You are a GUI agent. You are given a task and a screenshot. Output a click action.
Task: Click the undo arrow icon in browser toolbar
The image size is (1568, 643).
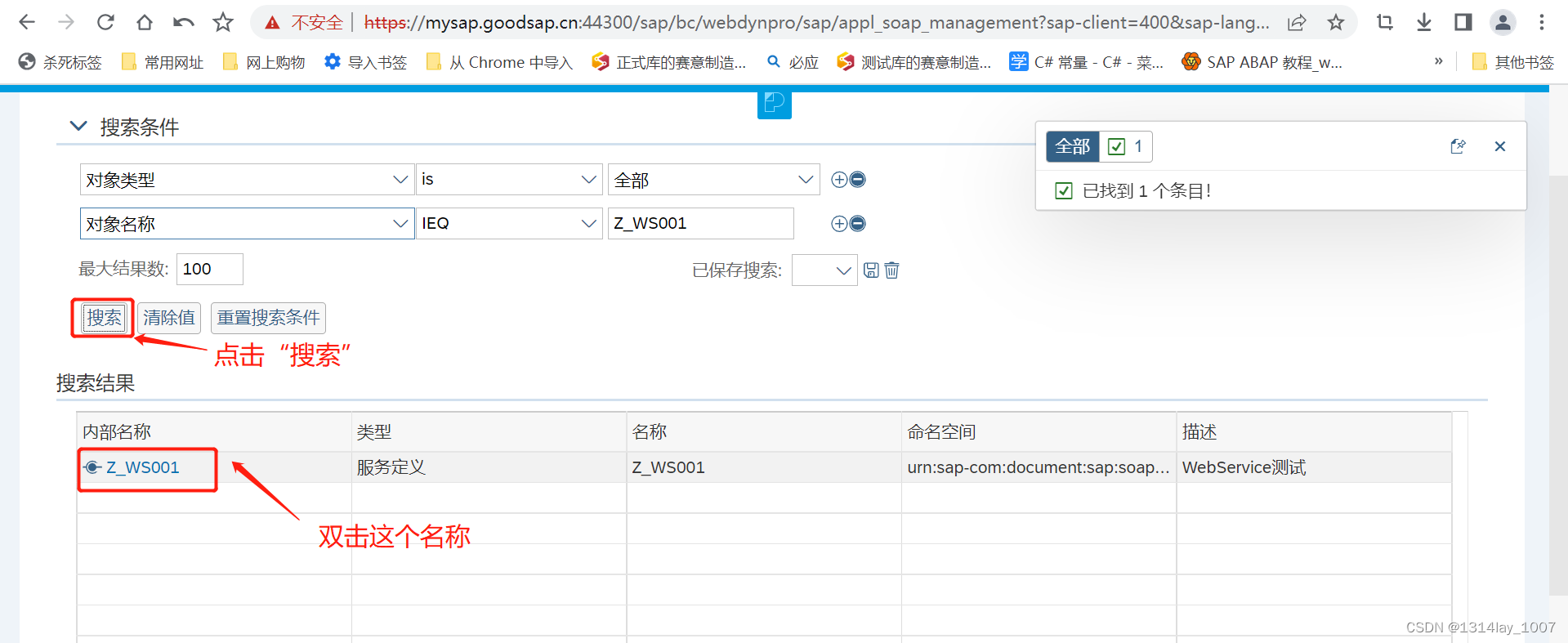(x=184, y=22)
